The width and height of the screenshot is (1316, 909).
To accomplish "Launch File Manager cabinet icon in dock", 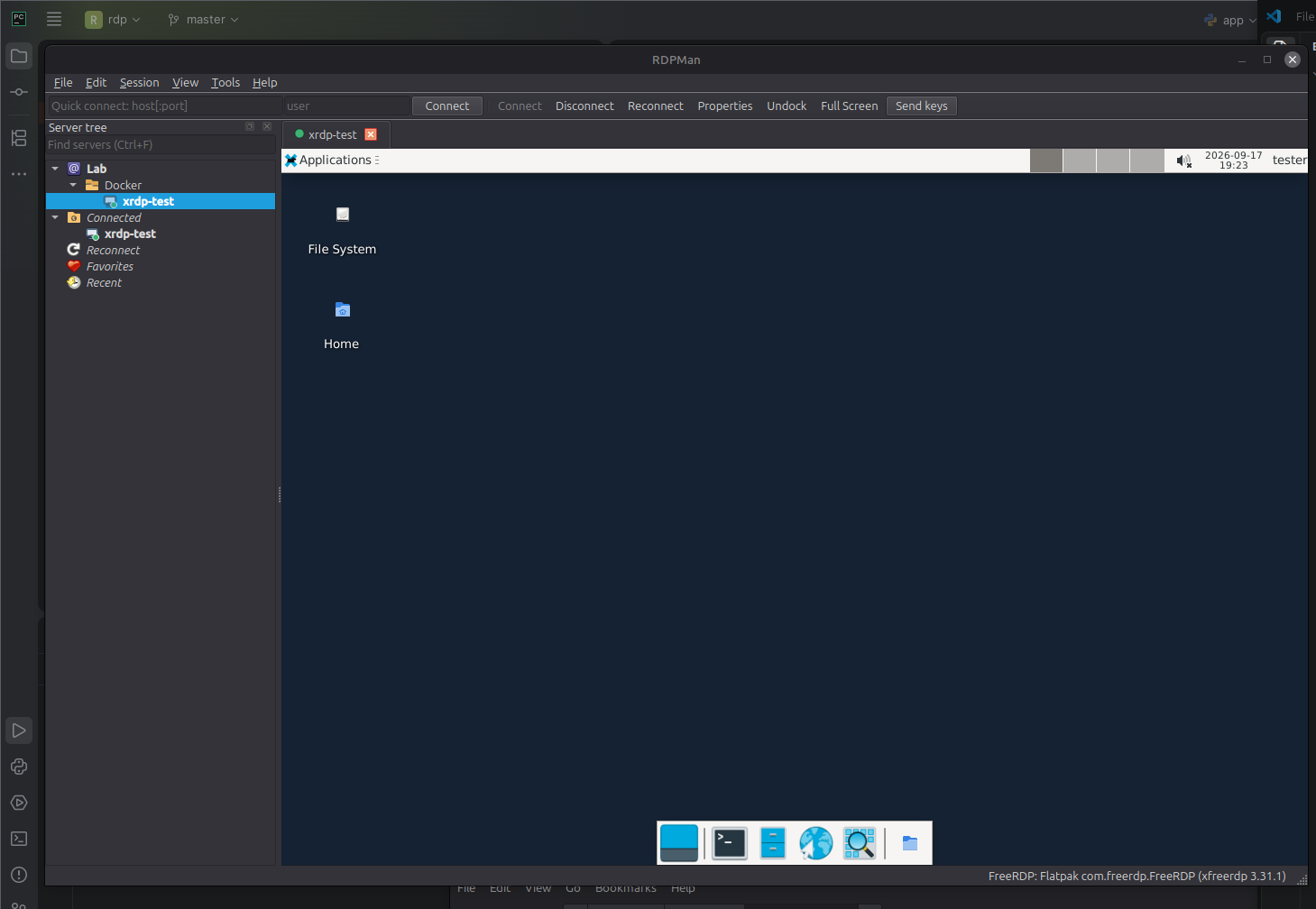I will 773,843.
